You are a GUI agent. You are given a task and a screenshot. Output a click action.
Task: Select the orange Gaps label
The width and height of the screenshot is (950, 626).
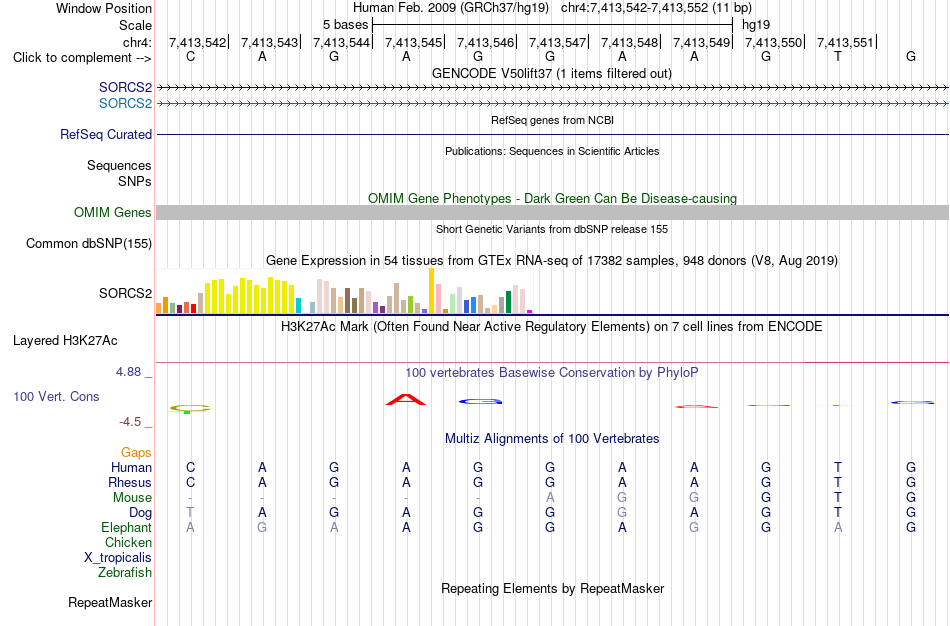136,453
